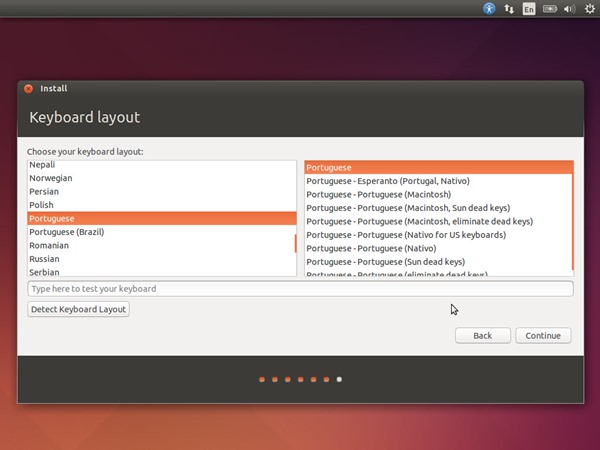
Task: Select Russian in the language list
Action: click(162, 259)
